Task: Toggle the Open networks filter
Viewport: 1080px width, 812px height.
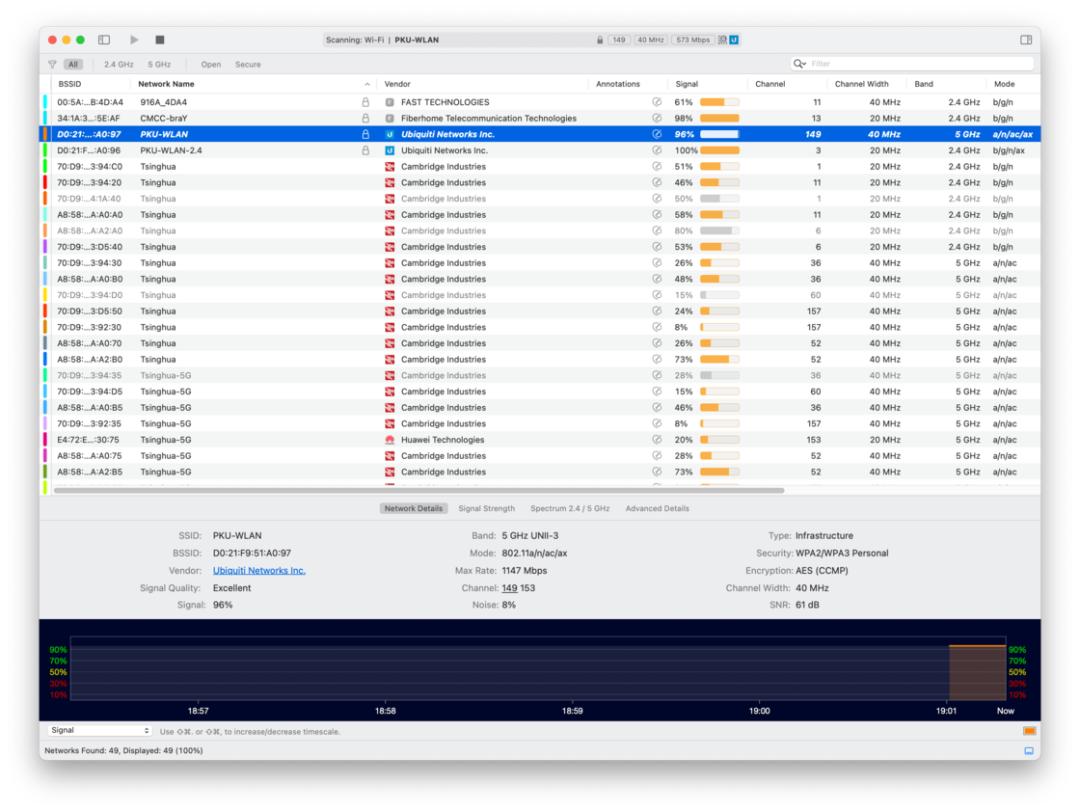Action: click(211, 64)
